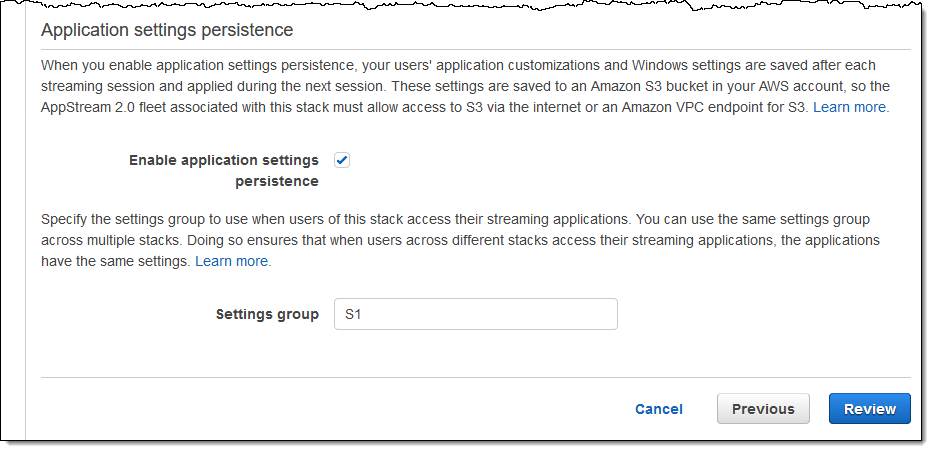Click the Application settings persistence heading
The image size is (932, 451).
[167, 30]
